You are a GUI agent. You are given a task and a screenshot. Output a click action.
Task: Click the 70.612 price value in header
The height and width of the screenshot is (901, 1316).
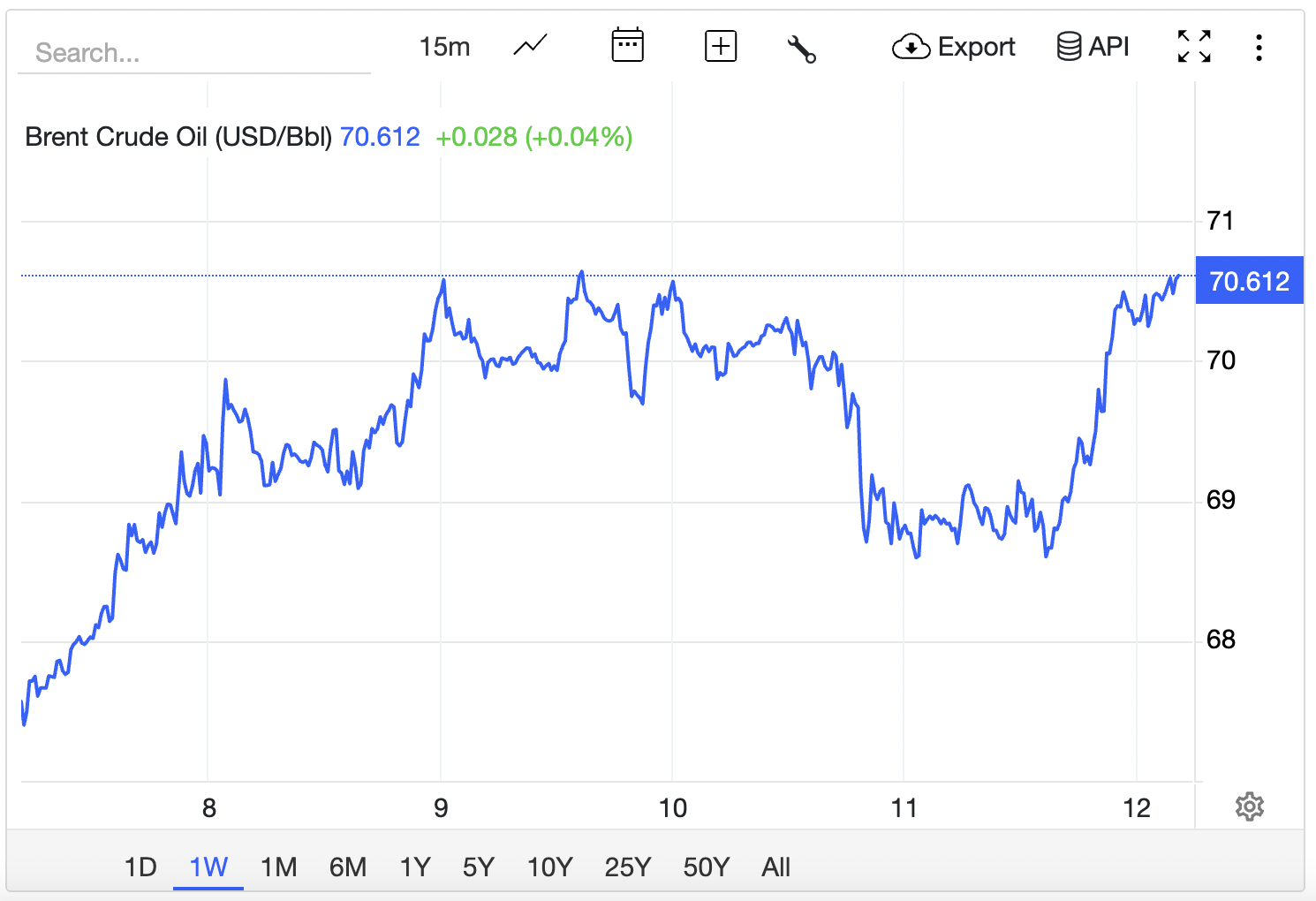coord(380,137)
